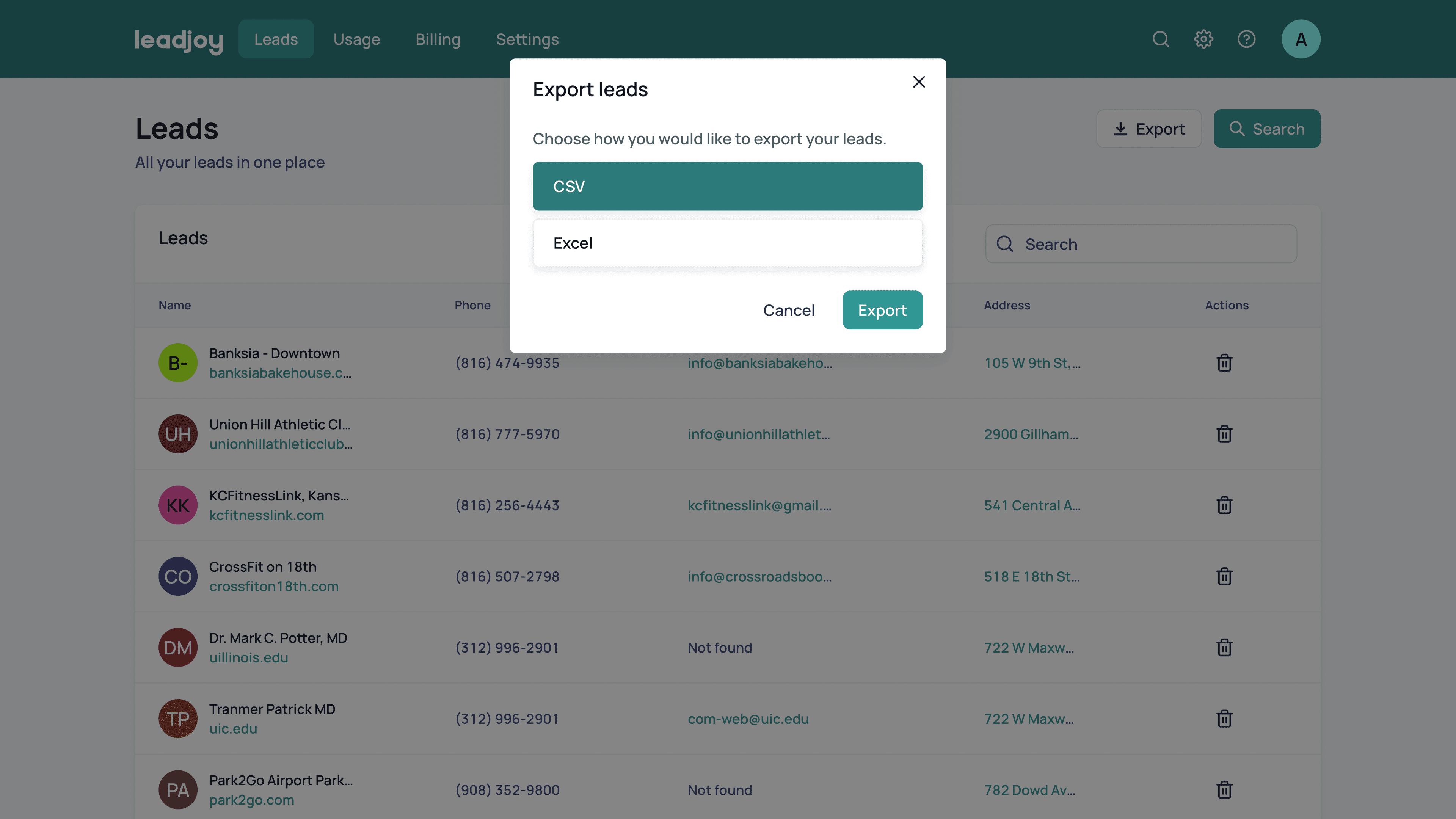Delete the KCFitnessLink lead
This screenshot has height=819, width=1456.
tap(1224, 505)
